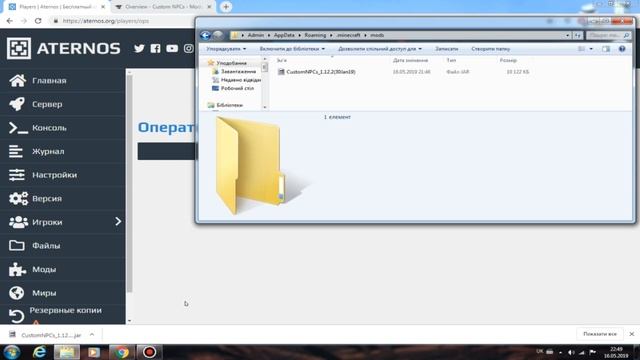Open Aternos Twitter icon

(x=139, y=48)
